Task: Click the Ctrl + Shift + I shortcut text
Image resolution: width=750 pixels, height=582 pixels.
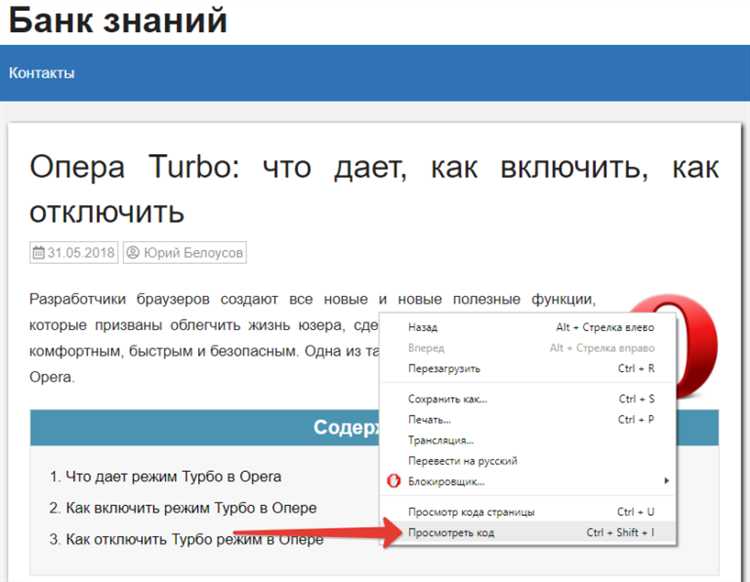Action: pyautogui.click(x=620, y=532)
